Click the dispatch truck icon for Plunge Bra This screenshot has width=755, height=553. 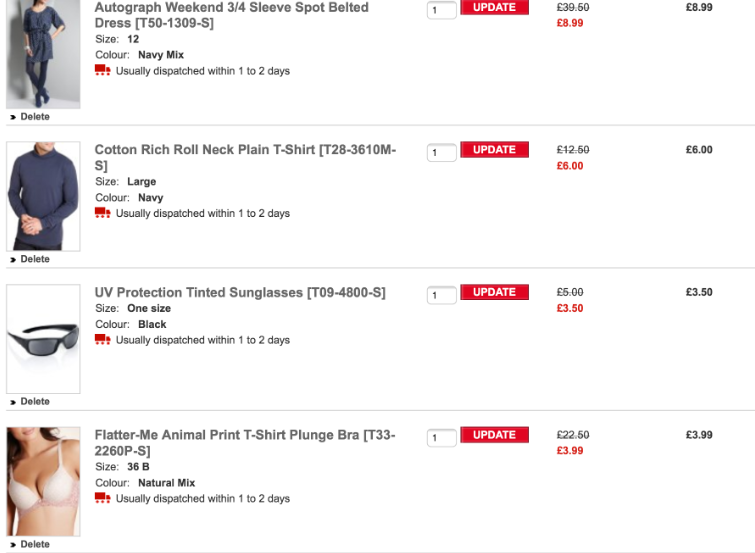pos(102,498)
